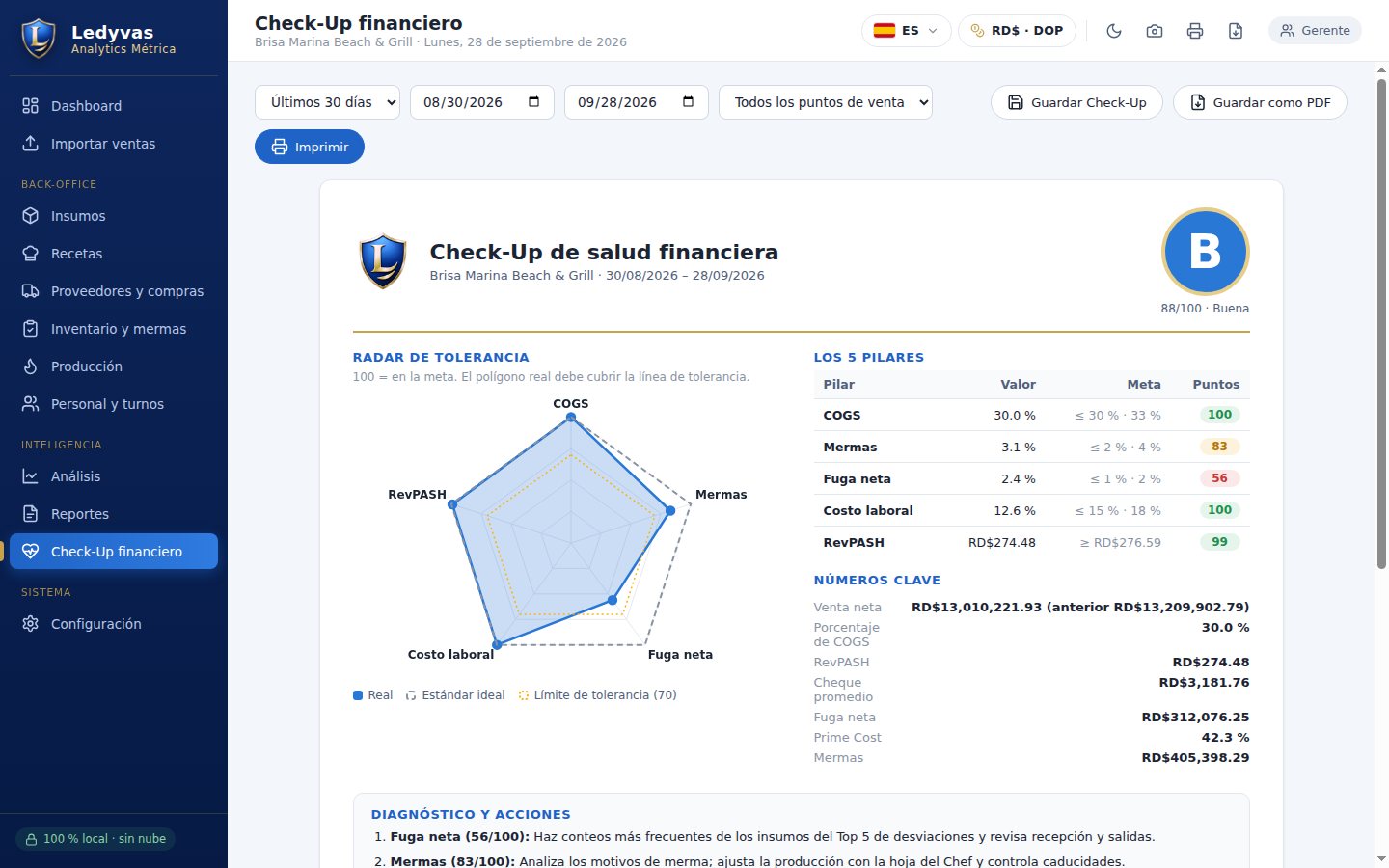Click the Fuga neta score badge 56
Image resolution: width=1389 pixels, height=868 pixels.
[1219, 478]
